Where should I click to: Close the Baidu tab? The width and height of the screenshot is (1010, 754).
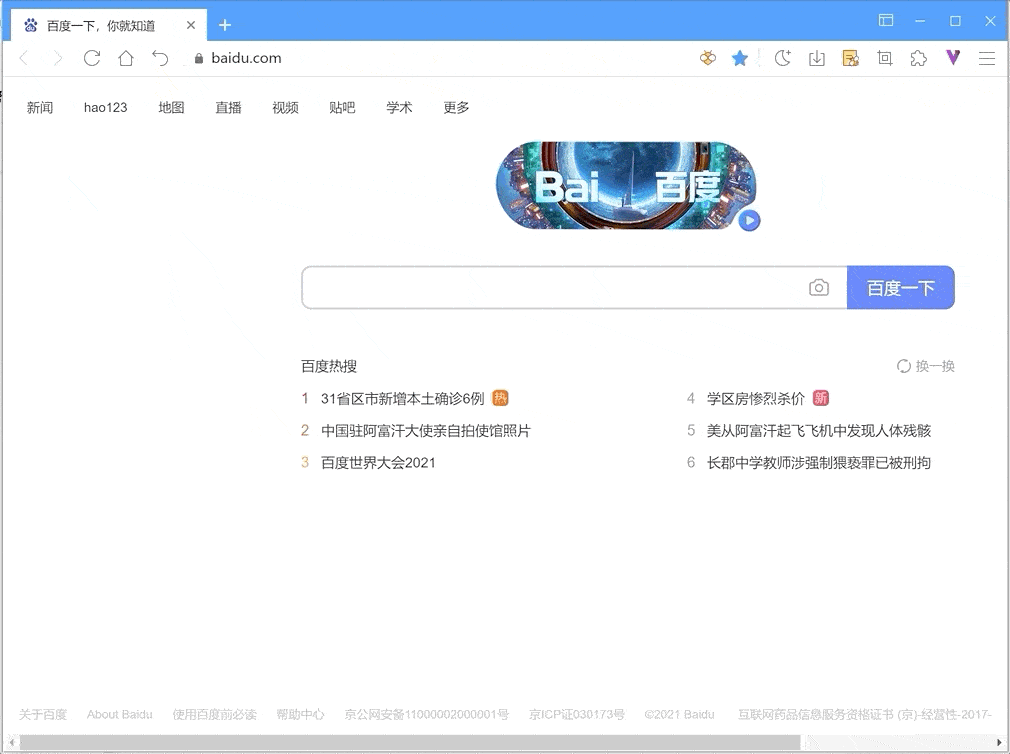point(191,25)
